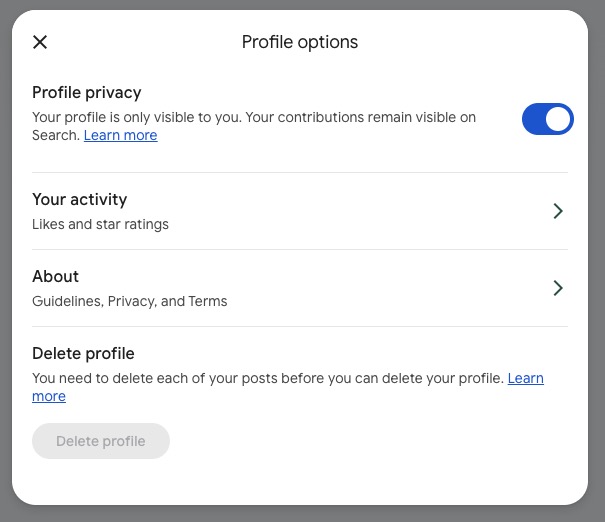Image resolution: width=605 pixels, height=522 pixels.
Task: Close the Profile options dialog
Action: 40,42
